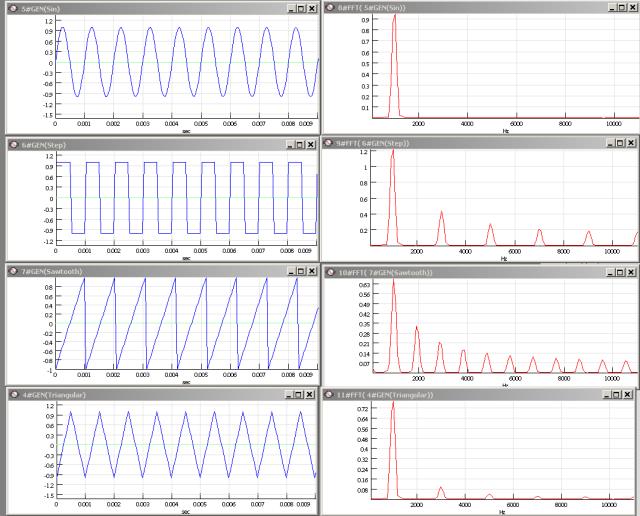Click the '10#FFT( 7#GEN(Sawtooth))' title text
640x516 pixels.
tap(386, 273)
